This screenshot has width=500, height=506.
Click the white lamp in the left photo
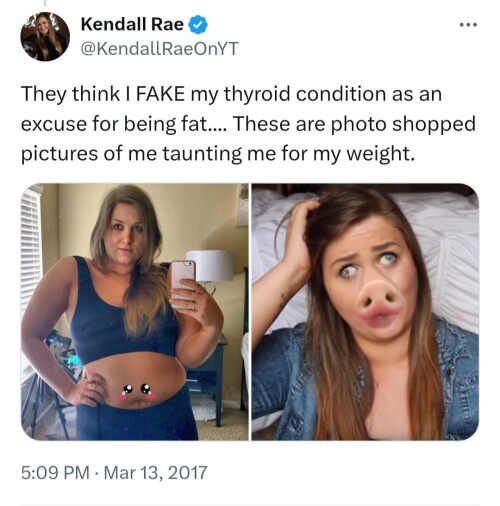[210, 266]
